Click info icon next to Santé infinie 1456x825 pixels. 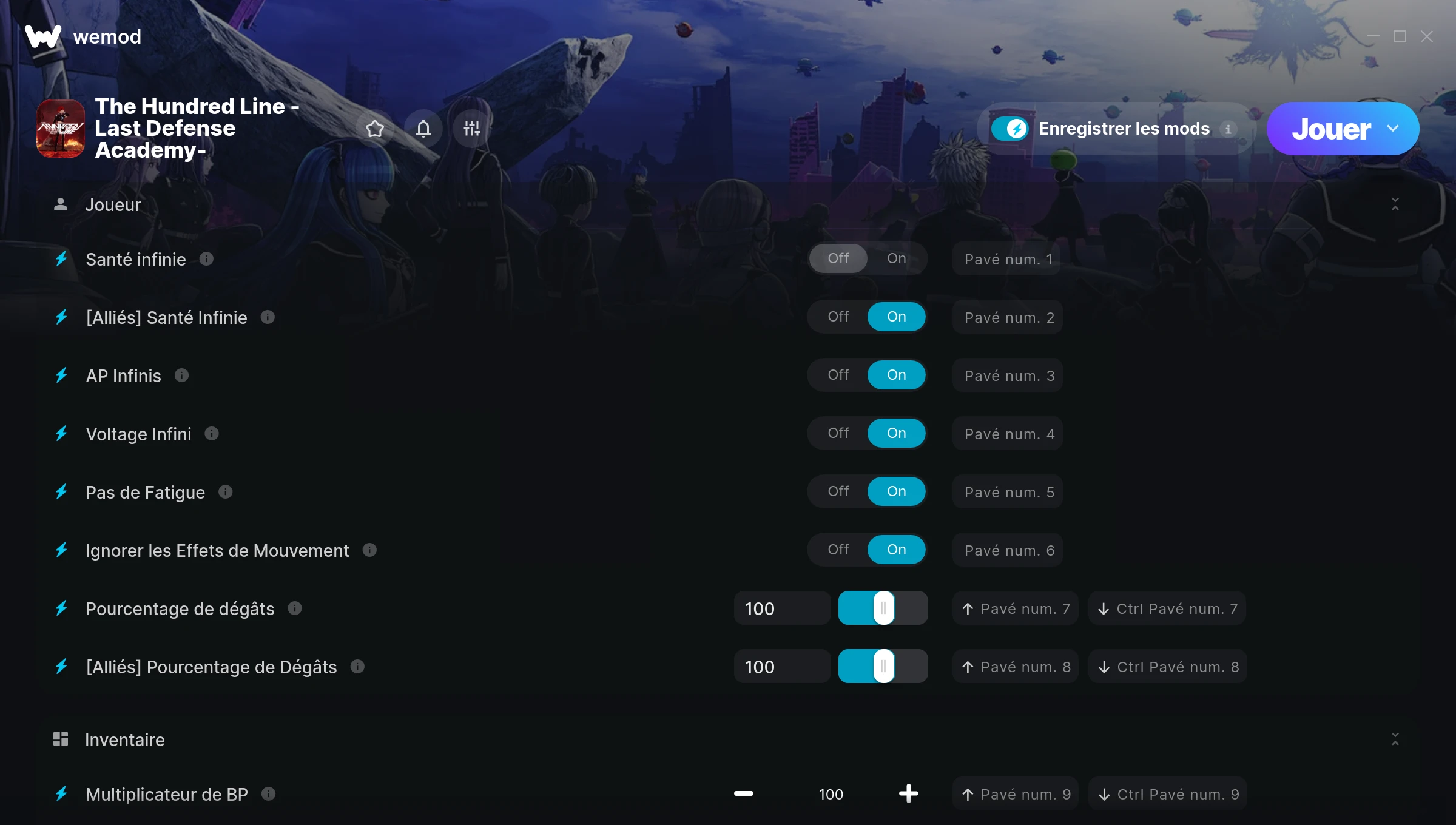[x=206, y=259]
